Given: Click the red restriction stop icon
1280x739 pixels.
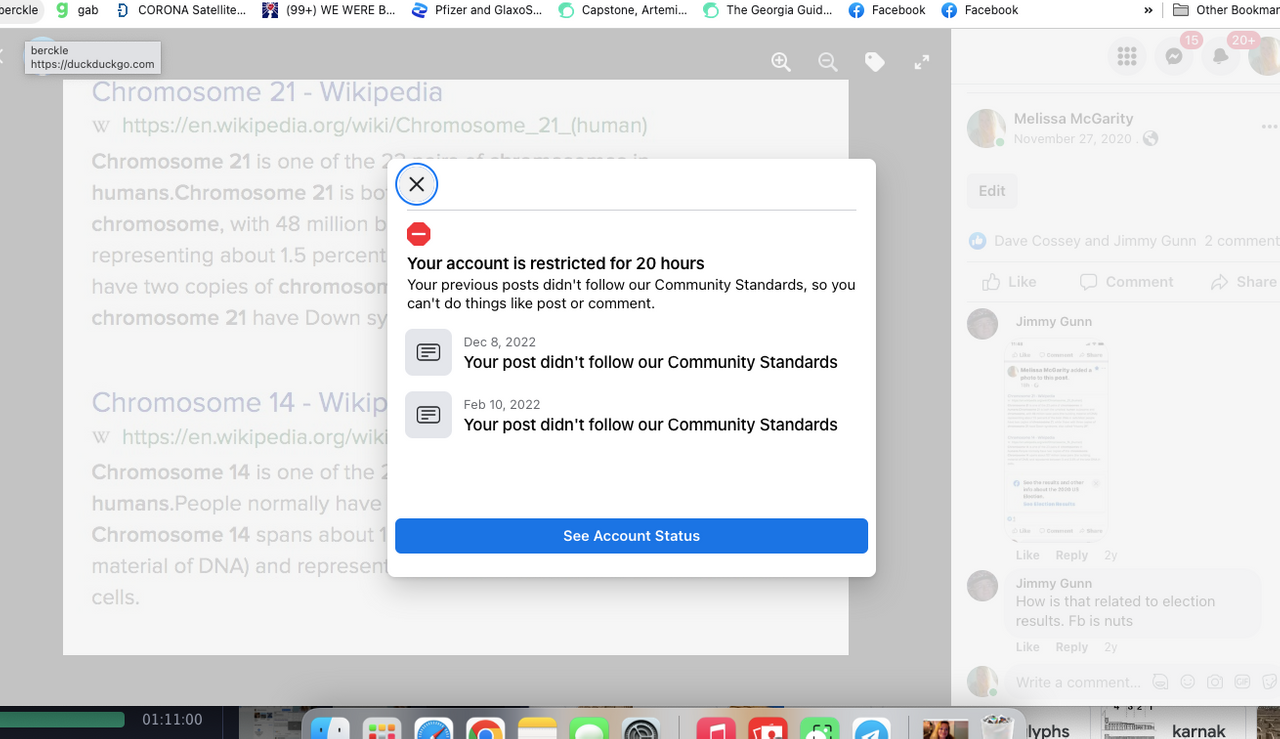Looking at the screenshot, I should (x=419, y=234).
